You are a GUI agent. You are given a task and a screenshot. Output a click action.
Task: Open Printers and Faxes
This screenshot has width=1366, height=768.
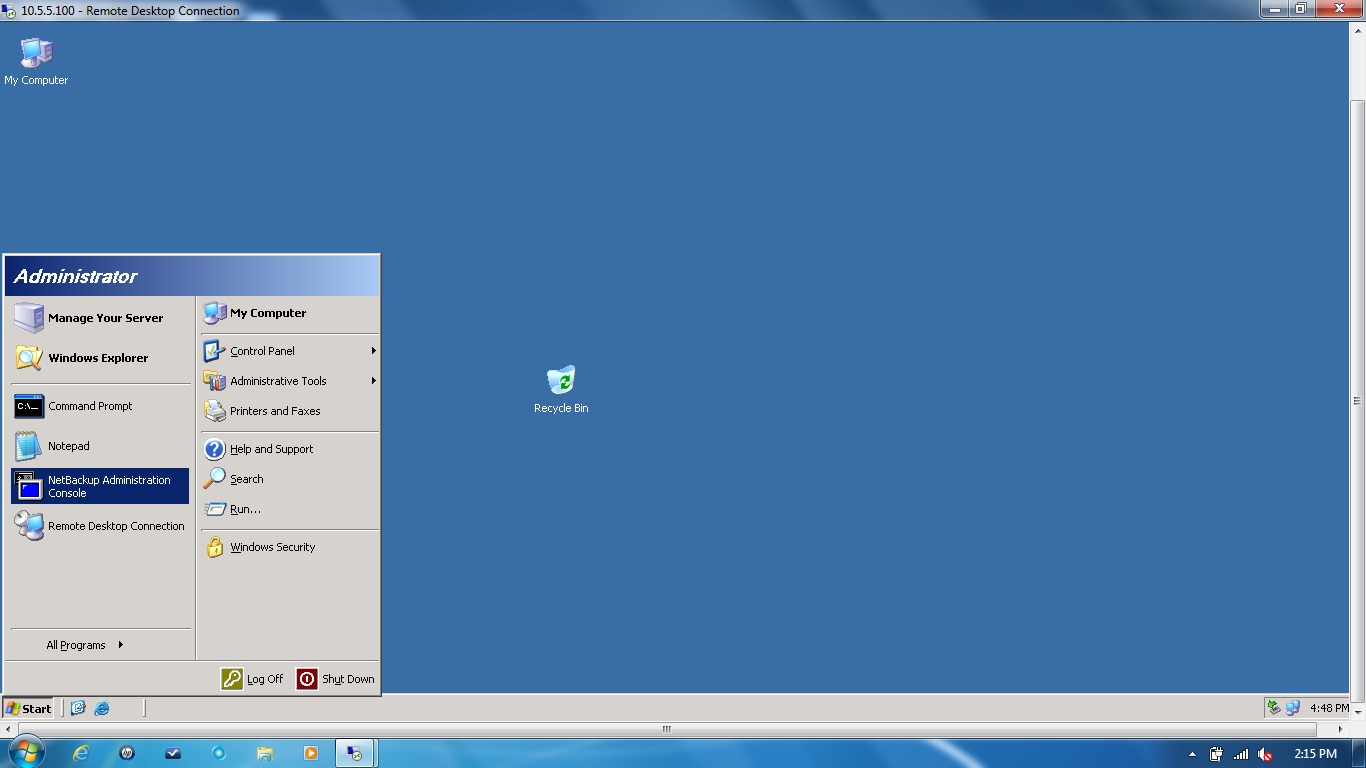click(x=289, y=411)
